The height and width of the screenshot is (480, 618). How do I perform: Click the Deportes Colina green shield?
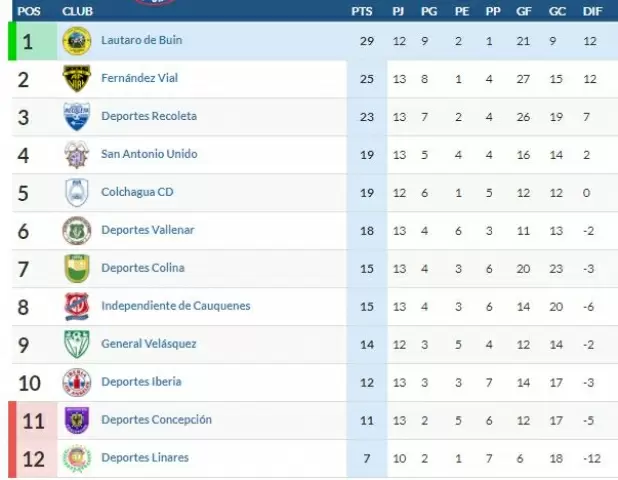click(77, 268)
